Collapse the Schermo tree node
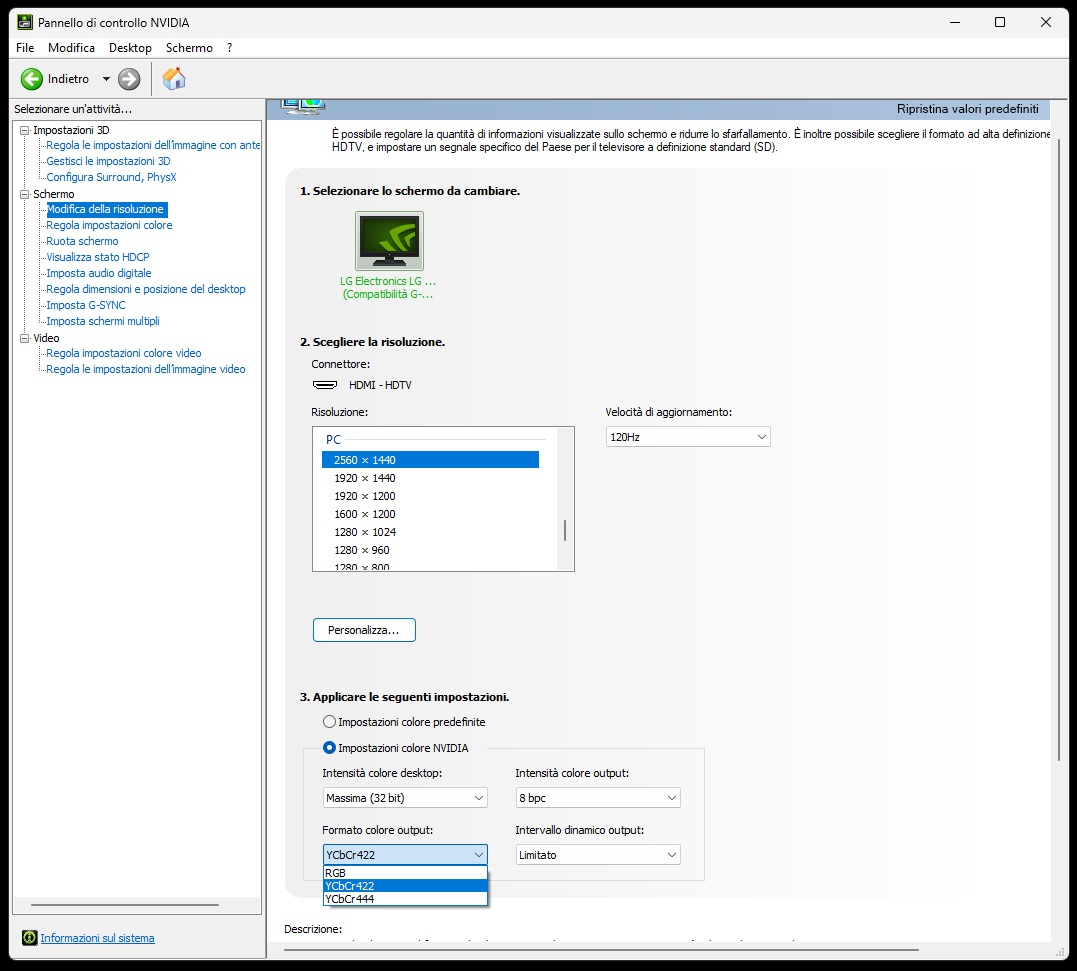 point(25,194)
